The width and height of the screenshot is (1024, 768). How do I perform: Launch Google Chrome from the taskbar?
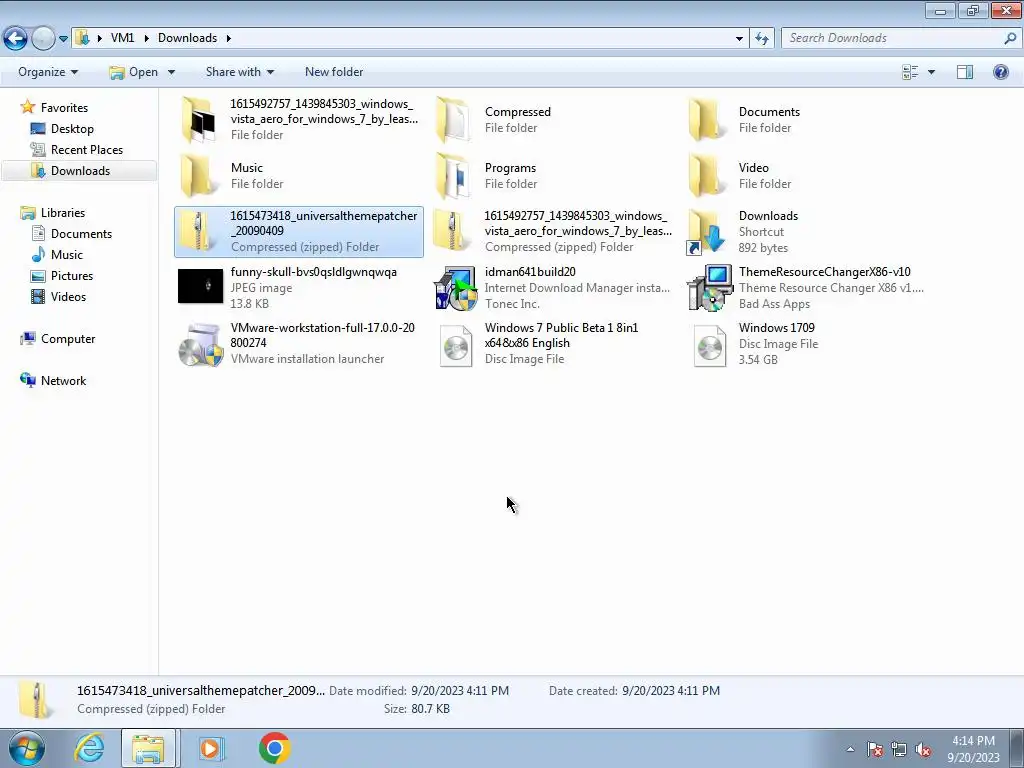pyautogui.click(x=274, y=748)
